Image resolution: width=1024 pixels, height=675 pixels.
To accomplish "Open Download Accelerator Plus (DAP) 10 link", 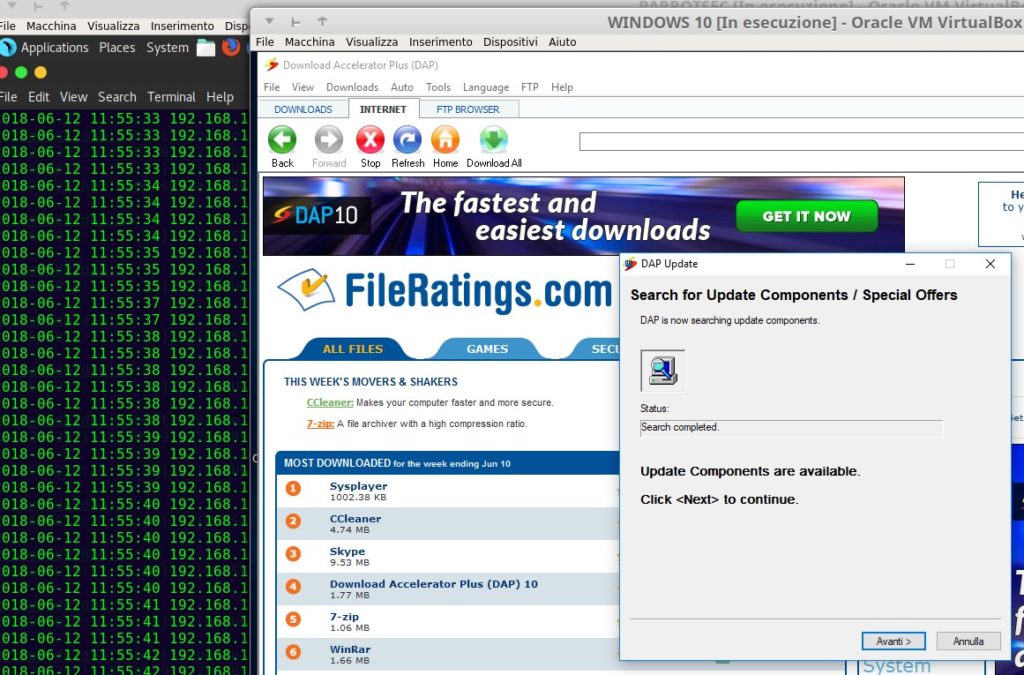I will click(x=434, y=584).
